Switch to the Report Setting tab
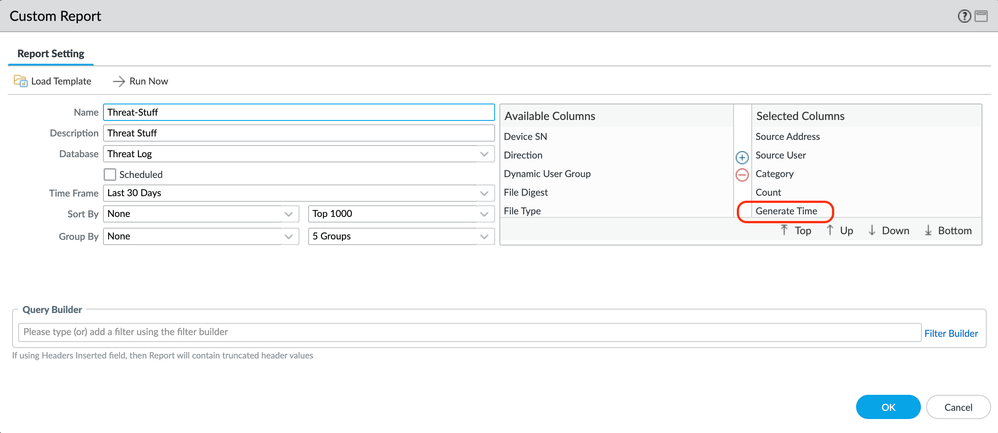The image size is (998, 433). coord(51,54)
